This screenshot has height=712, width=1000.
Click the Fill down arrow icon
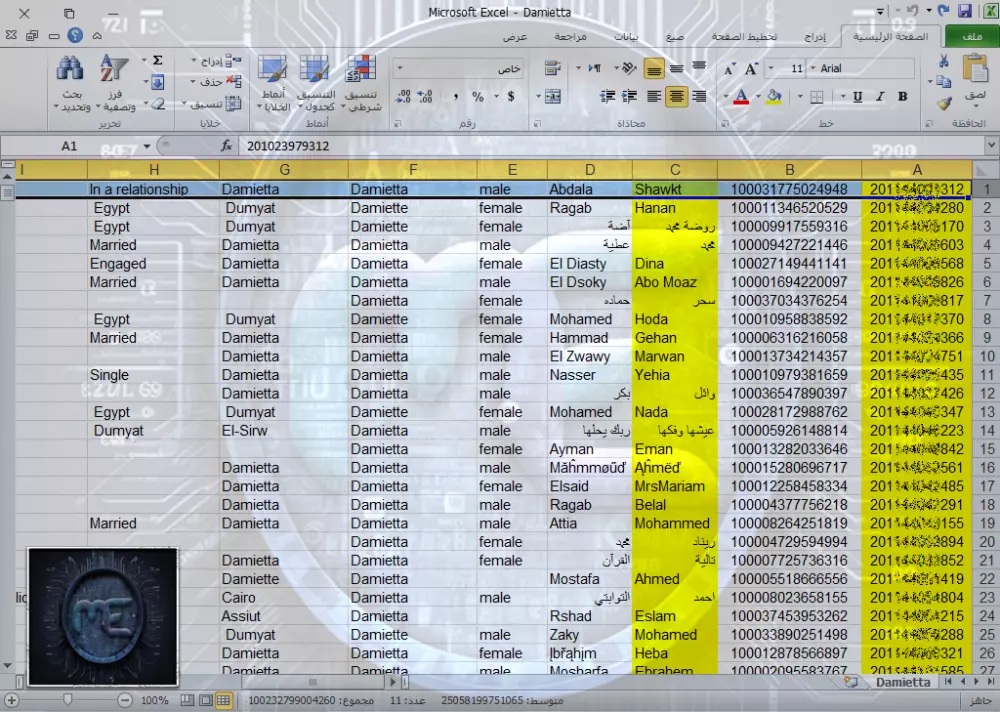point(158,82)
